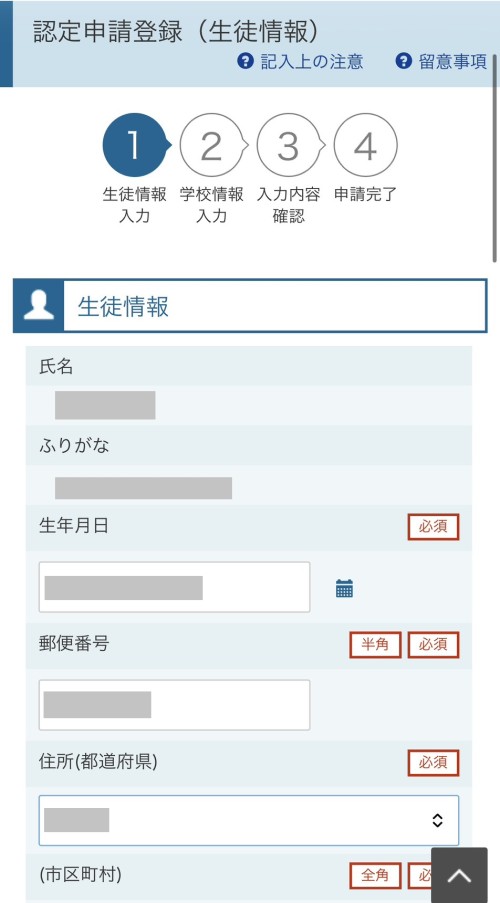The width and height of the screenshot is (500, 903).
Task: Open the 住所(都道府県) prefecture dropdown
Action: (249, 820)
